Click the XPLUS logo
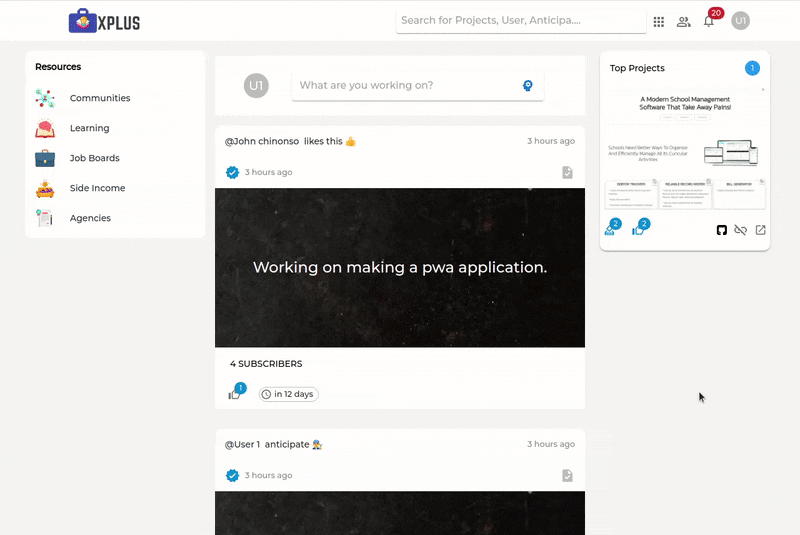Viewport: 800px width, 535px height. [104, 21]
